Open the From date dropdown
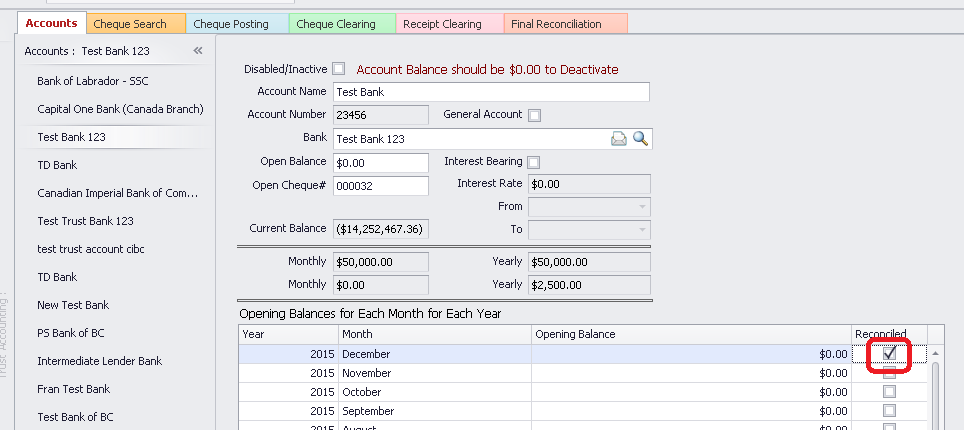The width and height of the screenshot is (964, 433). tap(642, 207)
